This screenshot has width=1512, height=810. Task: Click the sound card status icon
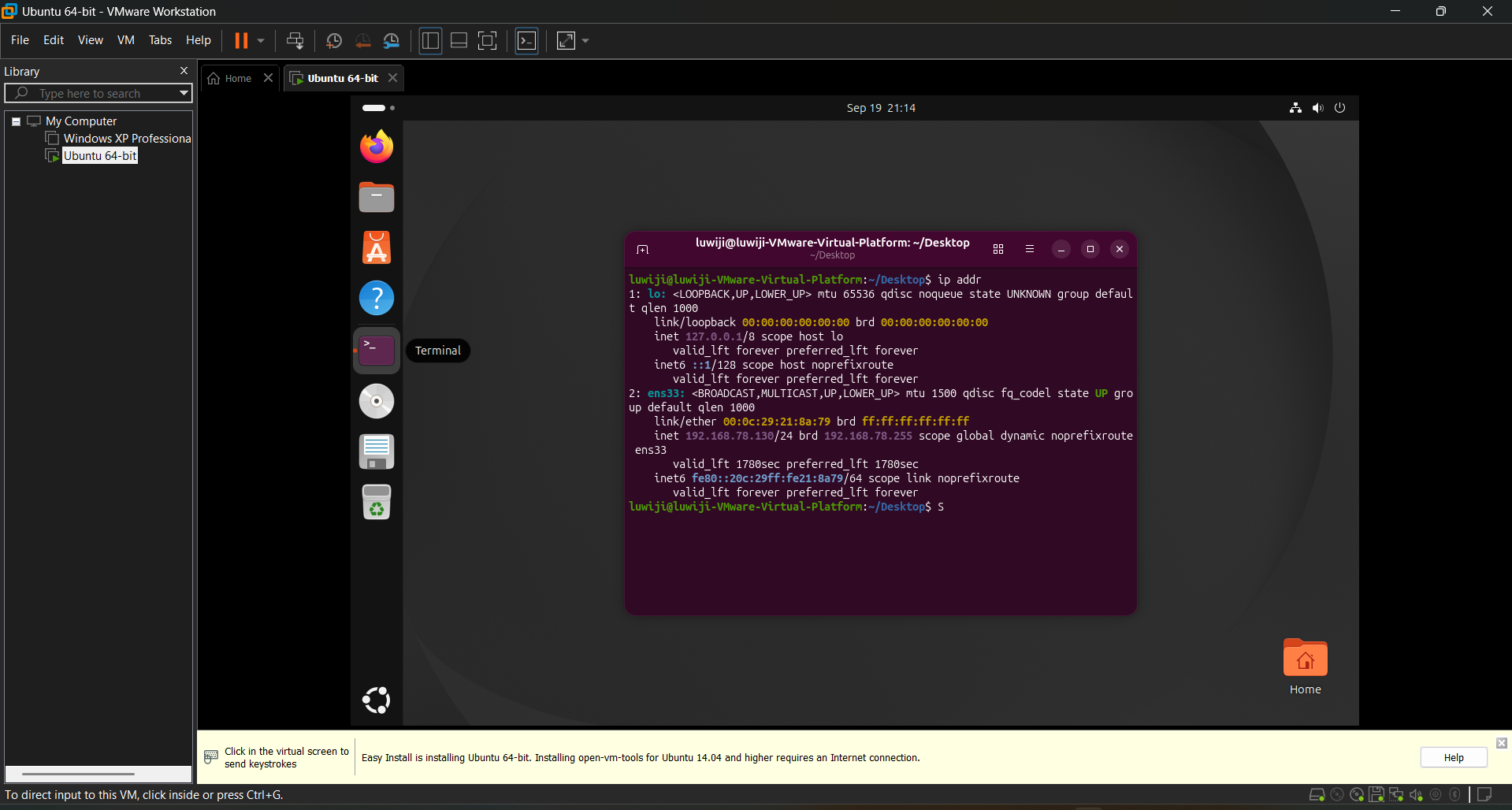click(x=1416, y=795)
